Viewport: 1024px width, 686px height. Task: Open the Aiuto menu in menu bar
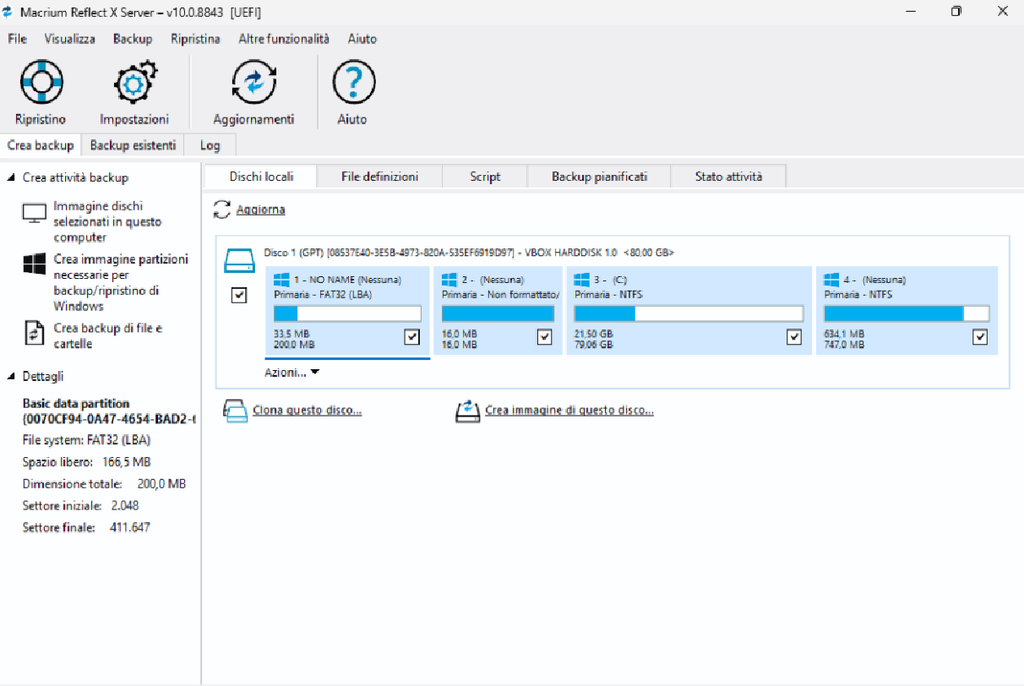(x=362, y=39)
